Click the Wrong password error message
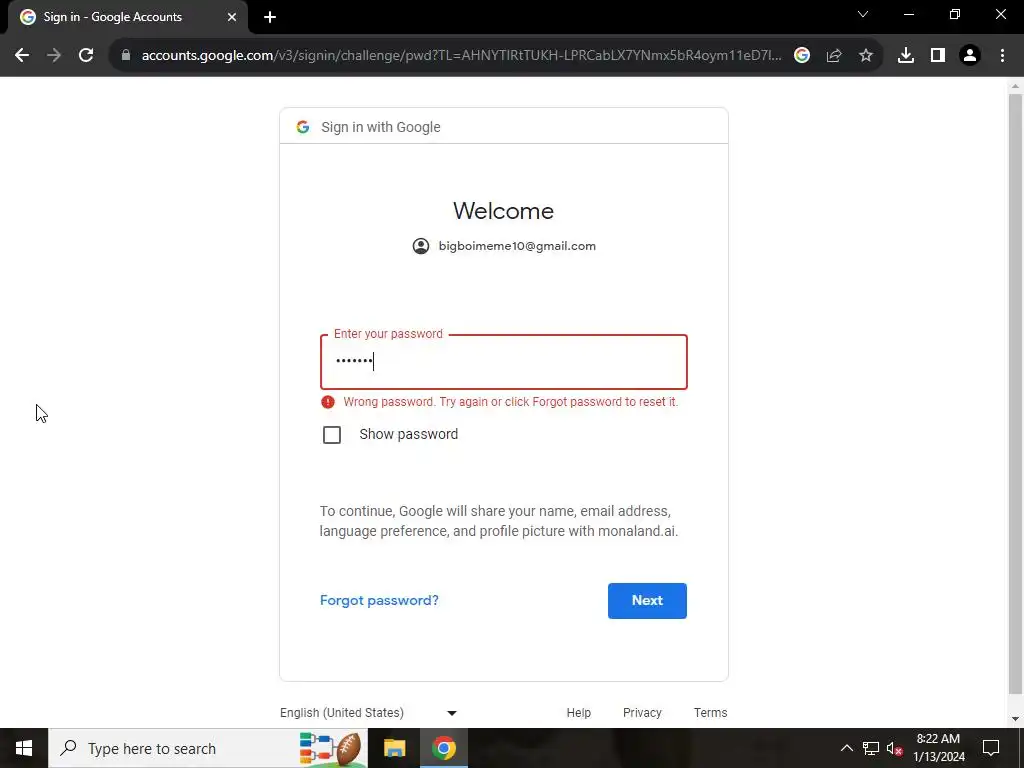The height and width of the screenshot is (768, 1024). [x=511, y=402]
